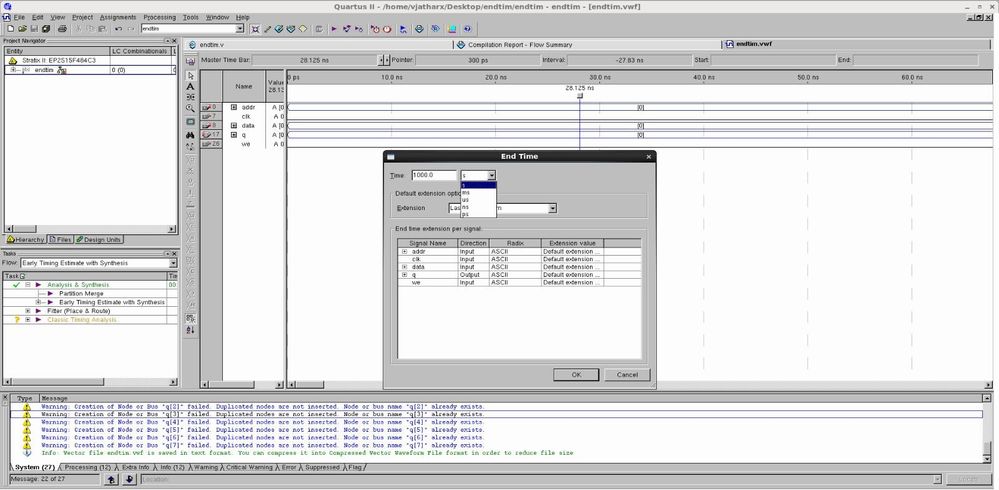Image resolution: width=999 pixels, height=490 pixels.
Task: Expand q in the End Time signal table
Action: click(404, 275)
